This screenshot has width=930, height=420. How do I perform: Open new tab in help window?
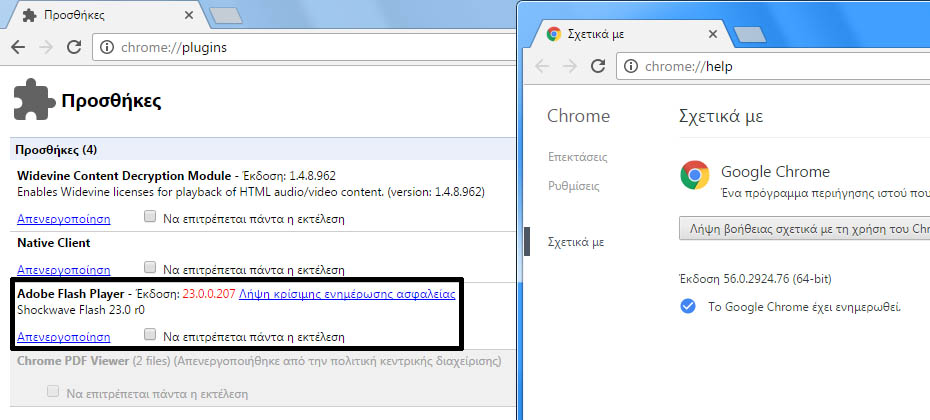point(750,35)
